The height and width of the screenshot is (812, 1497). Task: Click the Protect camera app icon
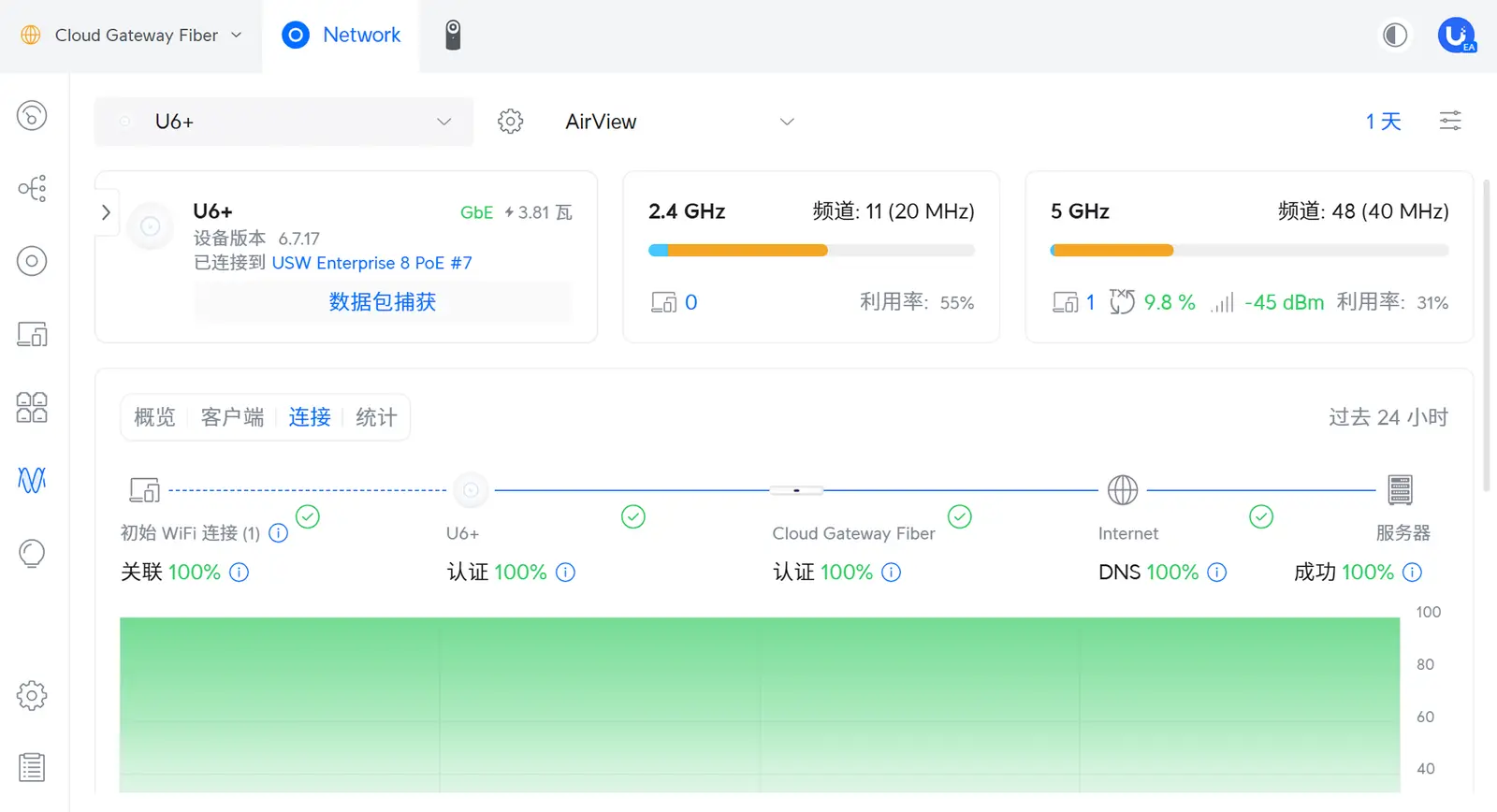453,36
